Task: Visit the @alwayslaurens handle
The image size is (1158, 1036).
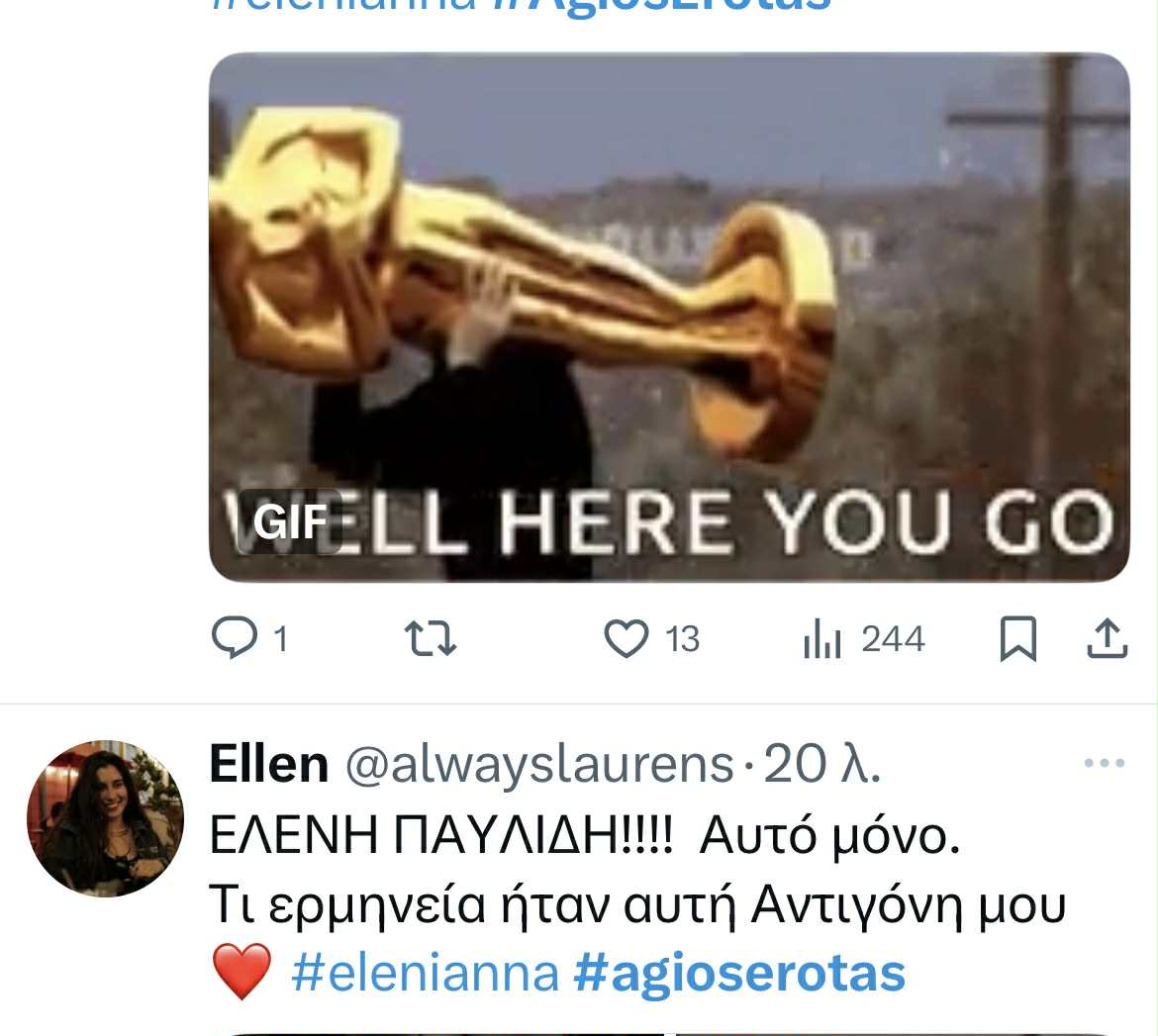Action: (539, 764)
